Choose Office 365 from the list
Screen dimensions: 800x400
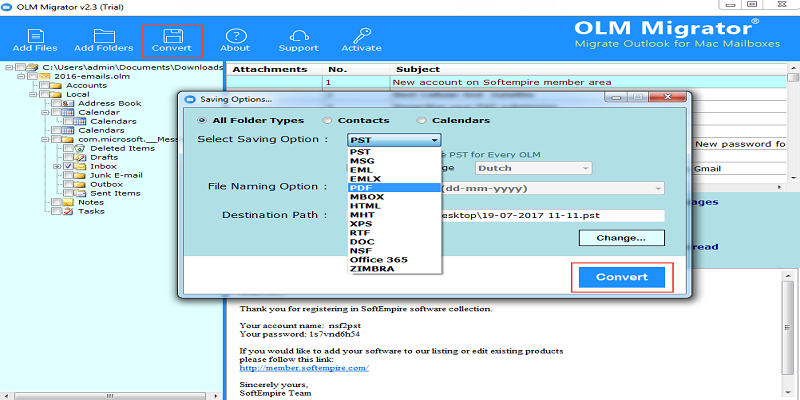394,260
